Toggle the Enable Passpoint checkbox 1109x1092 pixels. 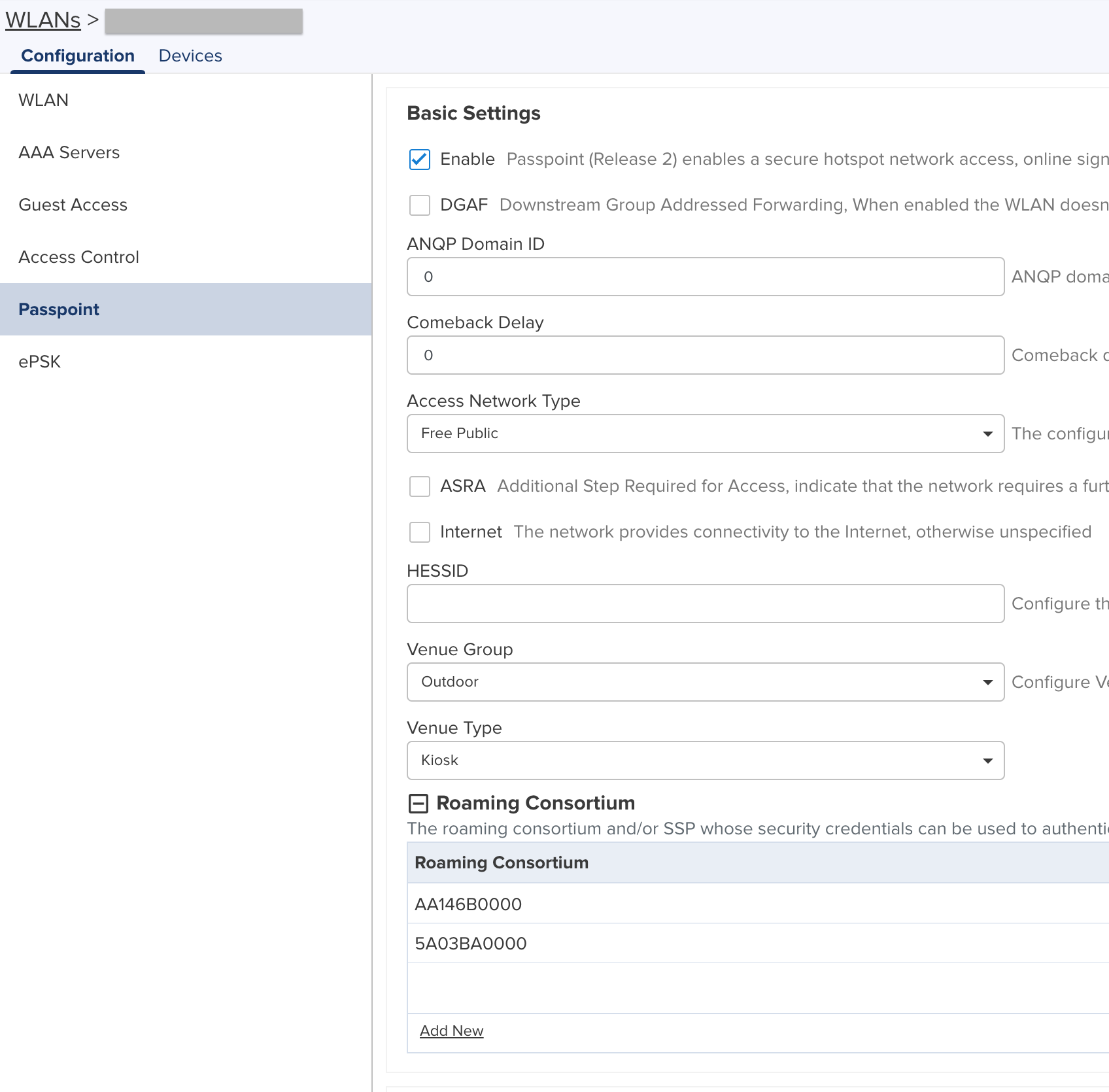click(419, 160)
